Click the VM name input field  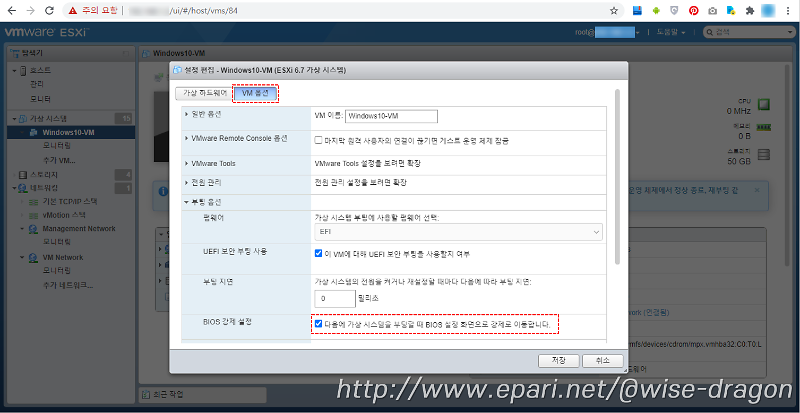click(391, 116)
